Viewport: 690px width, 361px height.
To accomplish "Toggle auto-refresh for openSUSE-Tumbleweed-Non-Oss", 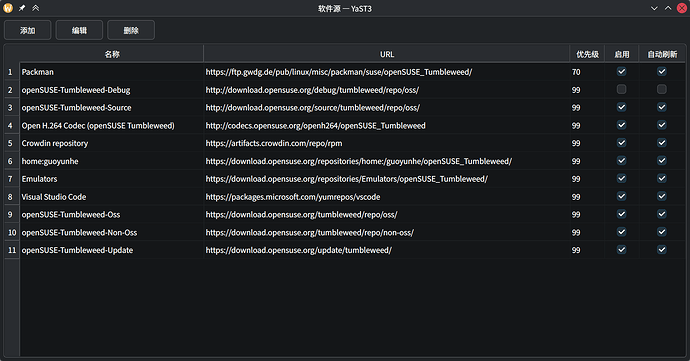I will point(662,232).
